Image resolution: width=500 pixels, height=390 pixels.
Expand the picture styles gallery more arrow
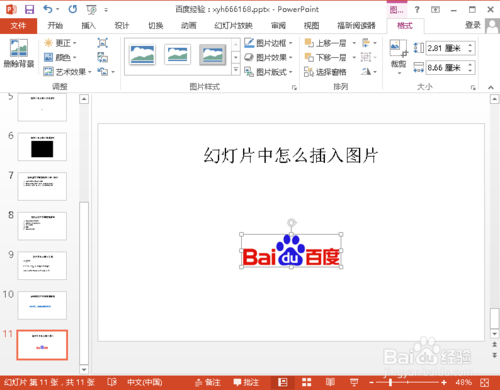(x=236, y=70)
